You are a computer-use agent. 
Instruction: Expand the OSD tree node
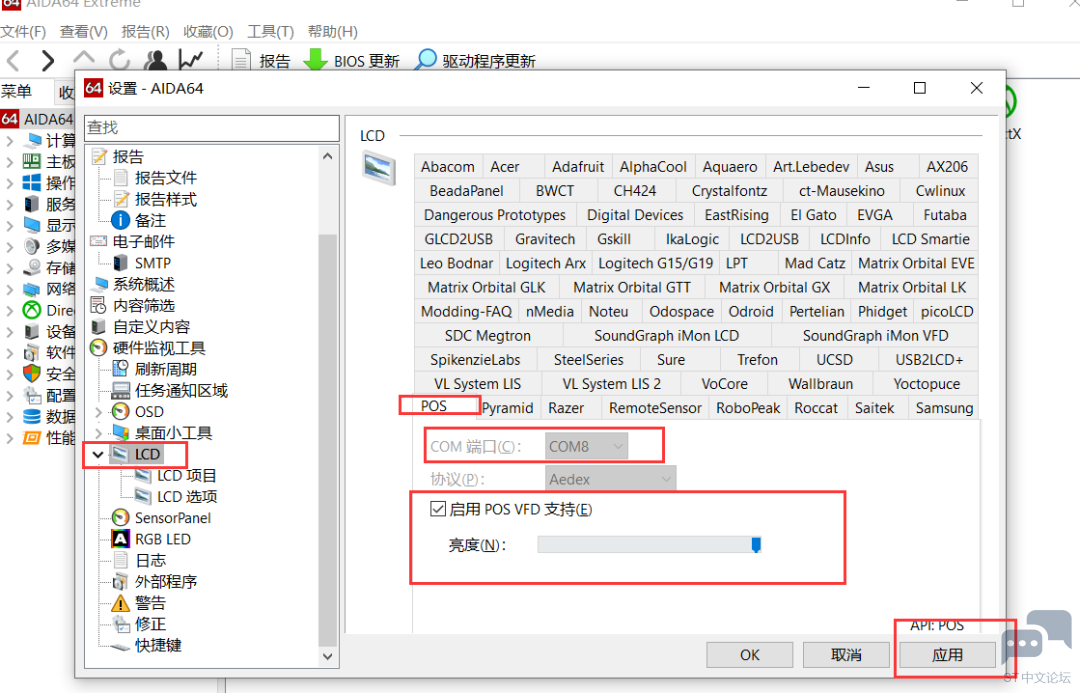click(x=98, y=412)
